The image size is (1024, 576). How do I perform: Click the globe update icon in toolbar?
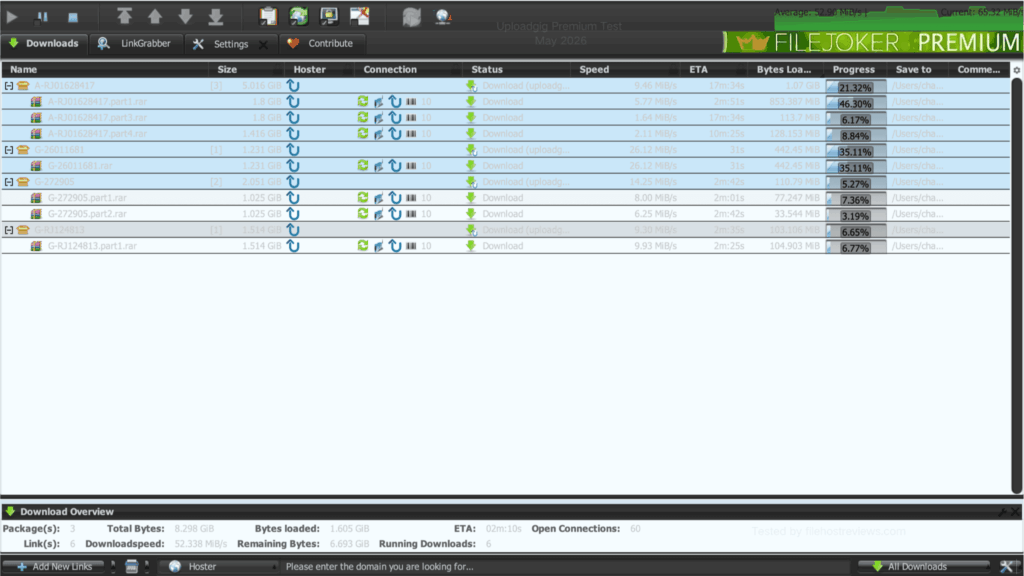pyautogui.click(x=443, y=16)
